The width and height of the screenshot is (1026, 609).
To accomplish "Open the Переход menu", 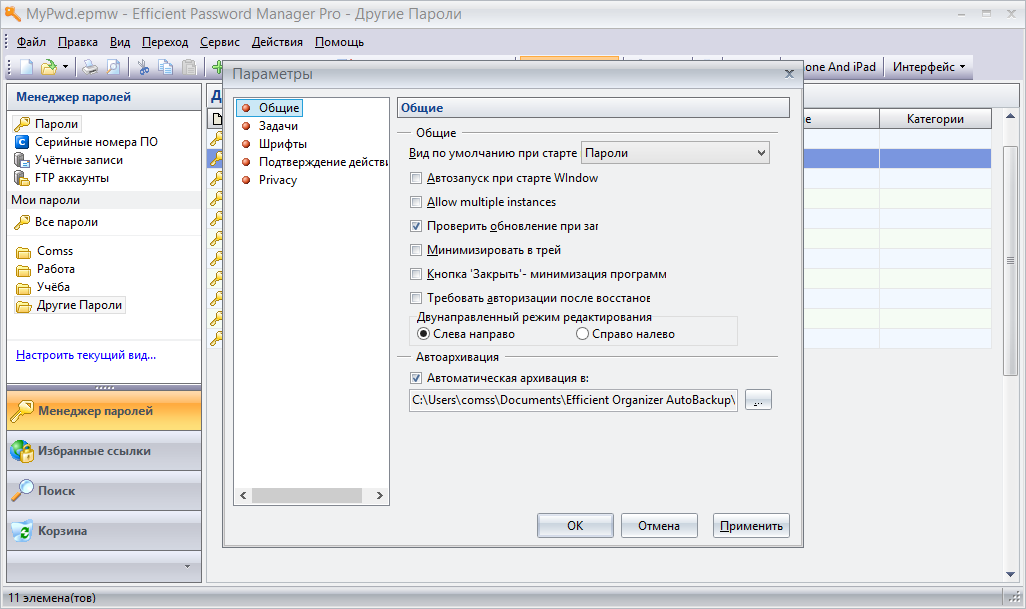I will click(165, 42).
